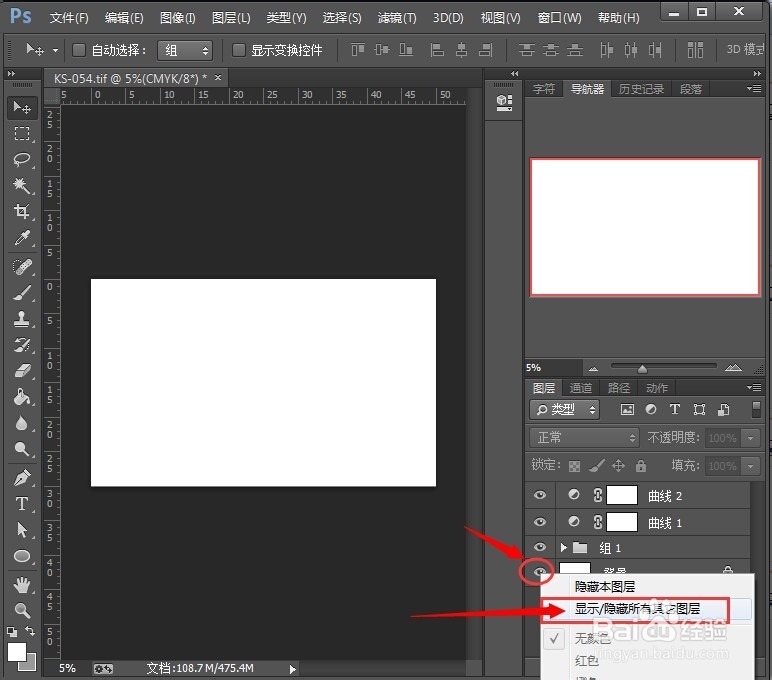This screenshot has height=680, width=772.
Task: Swap foreground and background colors
Action: tap(30, 631)
